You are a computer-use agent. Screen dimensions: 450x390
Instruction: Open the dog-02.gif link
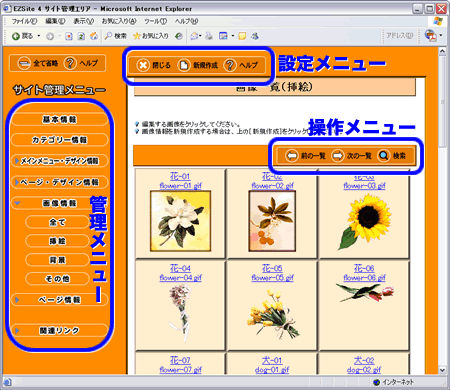point(364,370)
